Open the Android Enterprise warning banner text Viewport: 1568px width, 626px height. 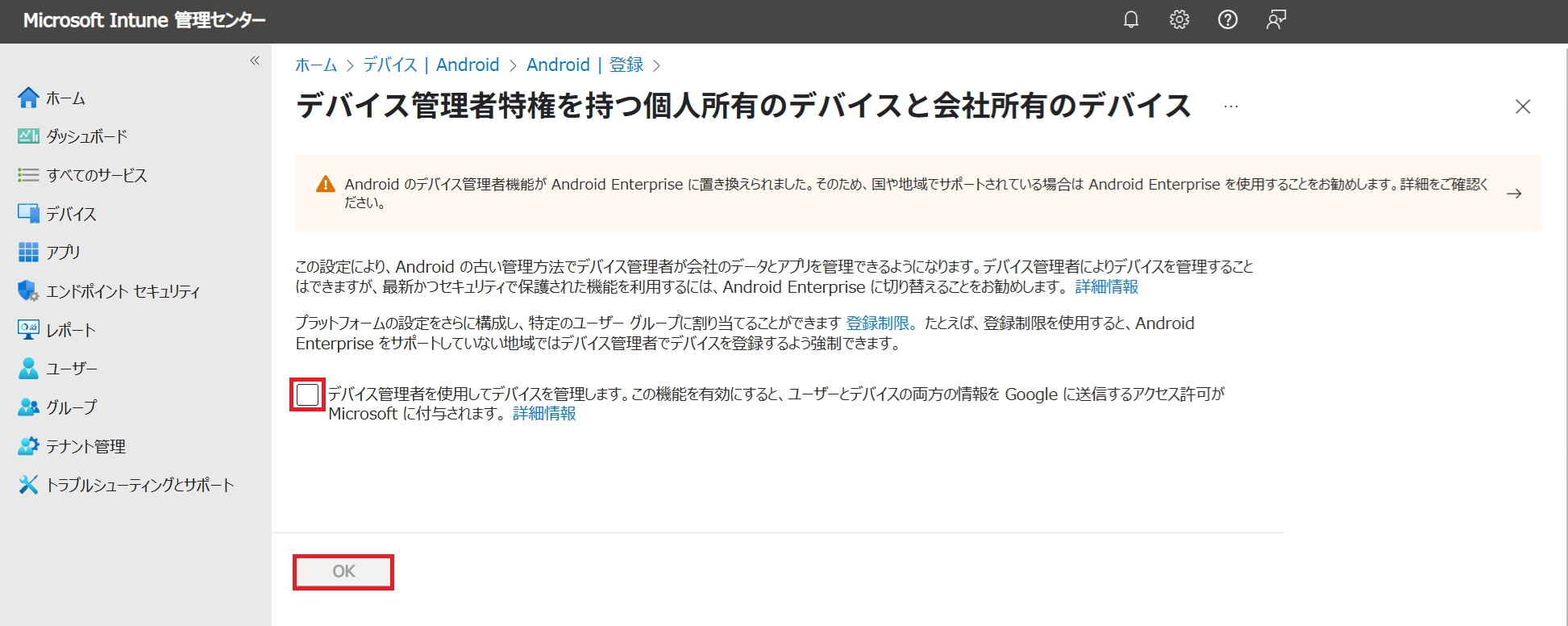(x=916, y=194)
